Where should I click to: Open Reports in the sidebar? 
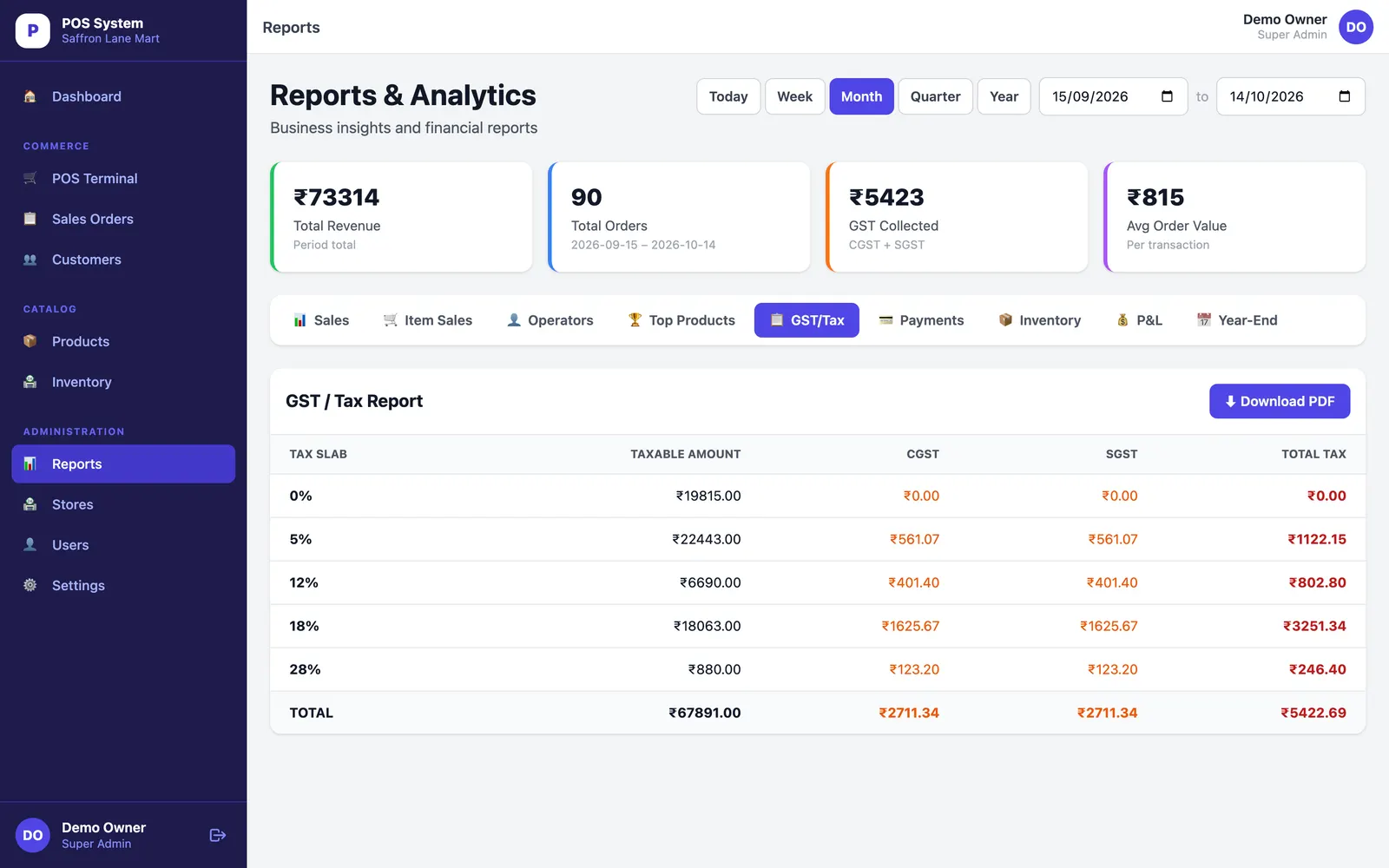pos(123,464)
